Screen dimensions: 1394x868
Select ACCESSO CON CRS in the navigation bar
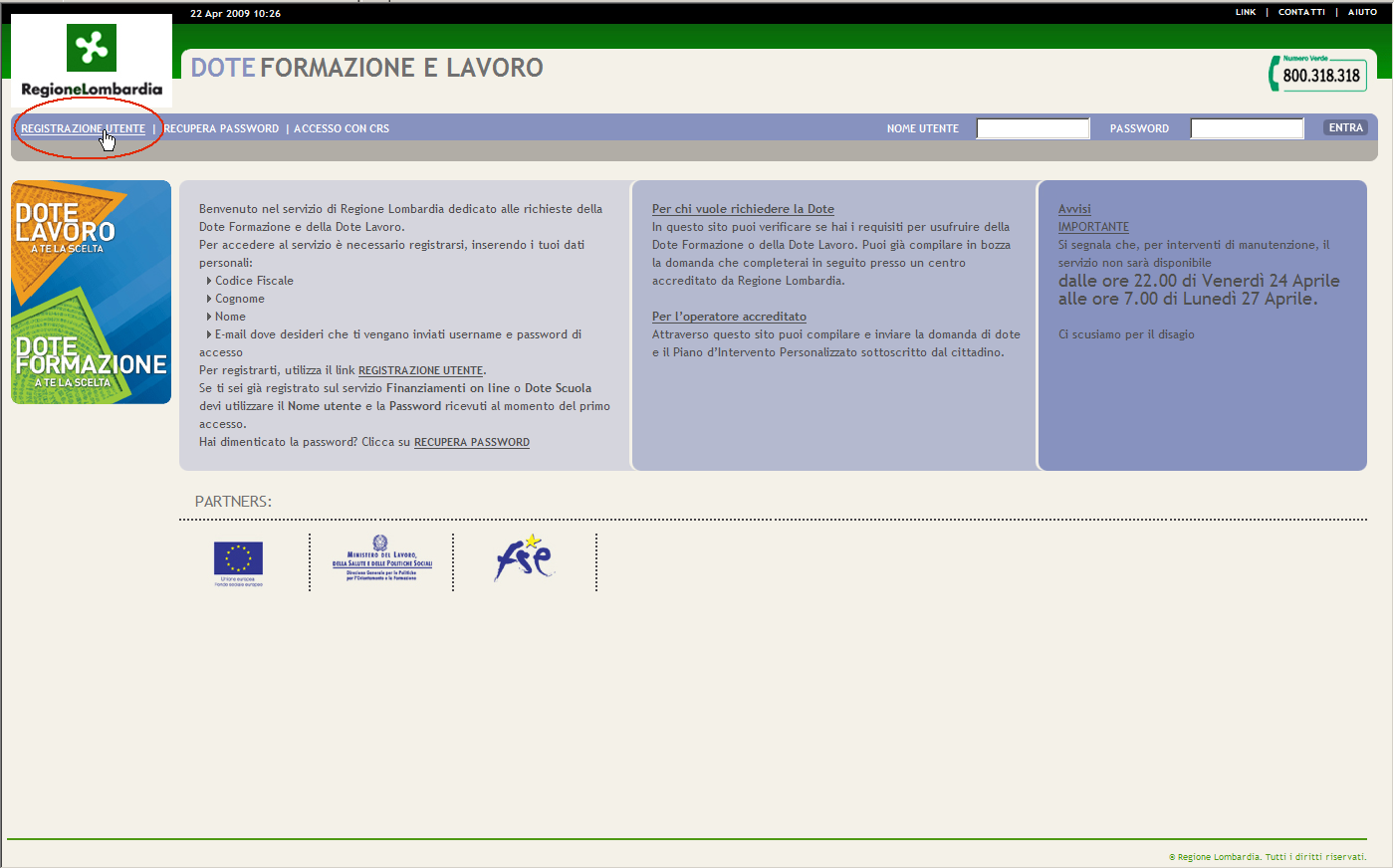coord(342,128)
